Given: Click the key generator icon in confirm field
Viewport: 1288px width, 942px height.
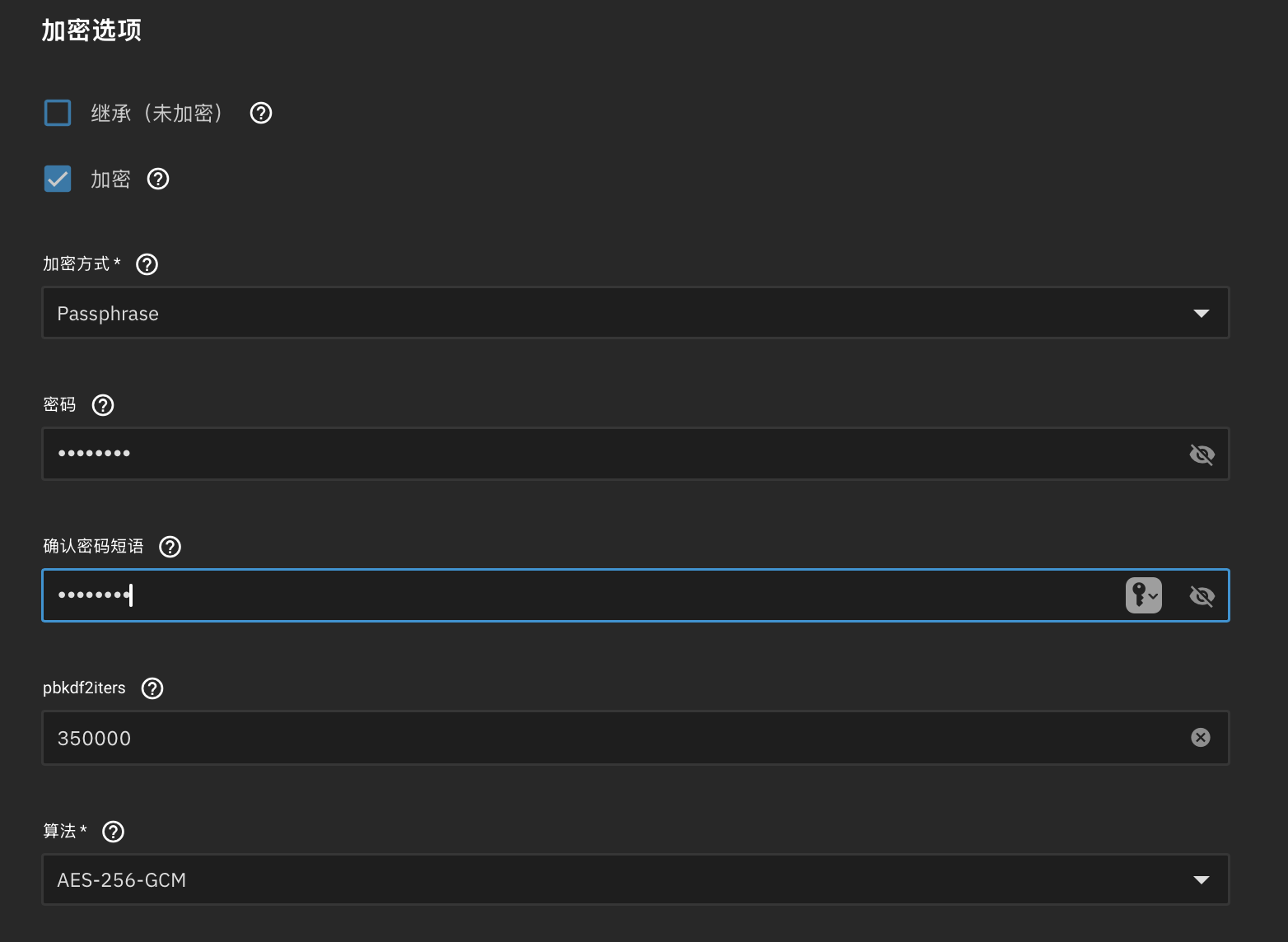Looking at the screenshot, I should tap(1139, 595).
